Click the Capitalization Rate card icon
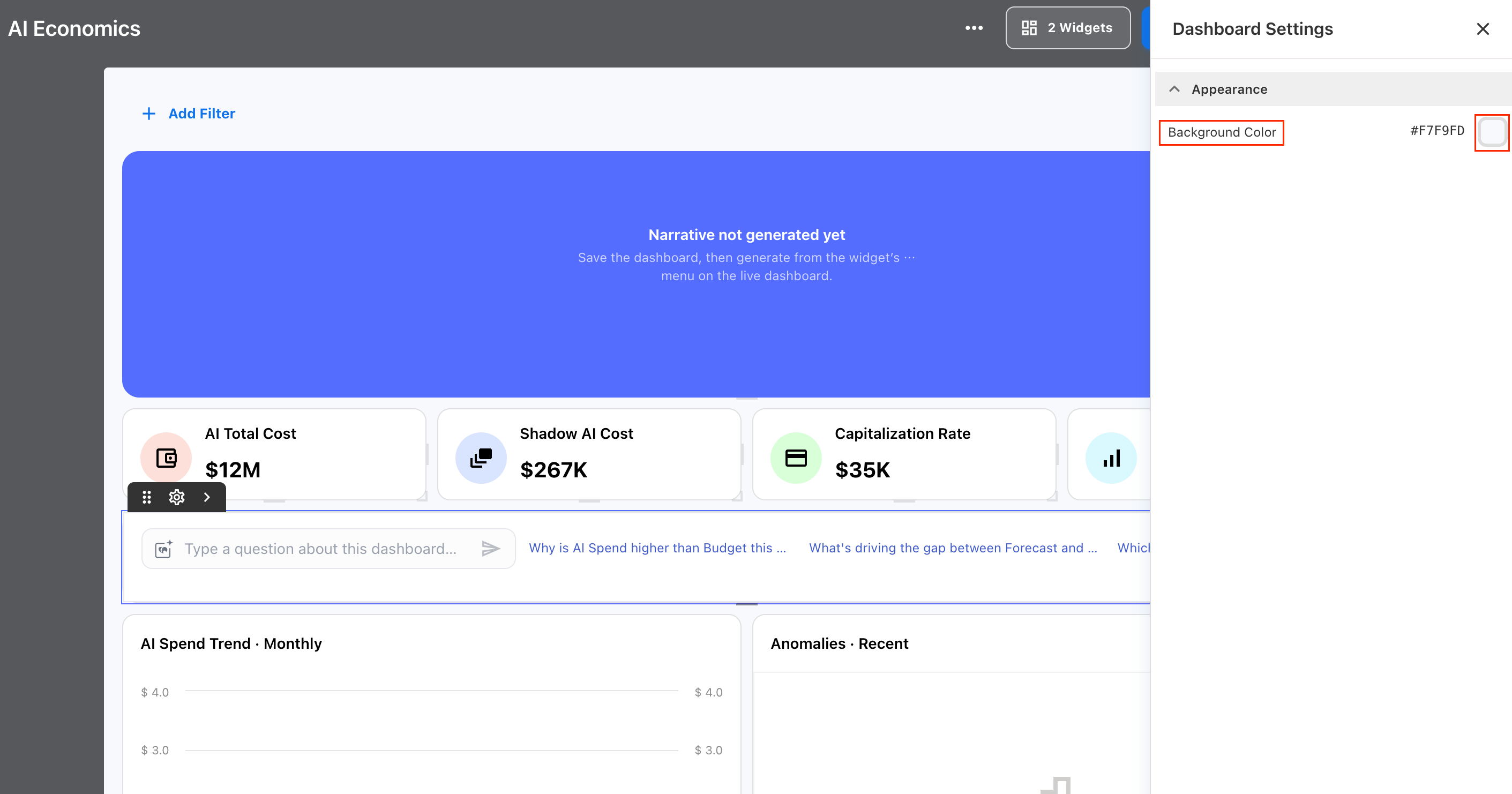Screen dimensions: 1512x794 pyautogui.click(x=796, y=458)
